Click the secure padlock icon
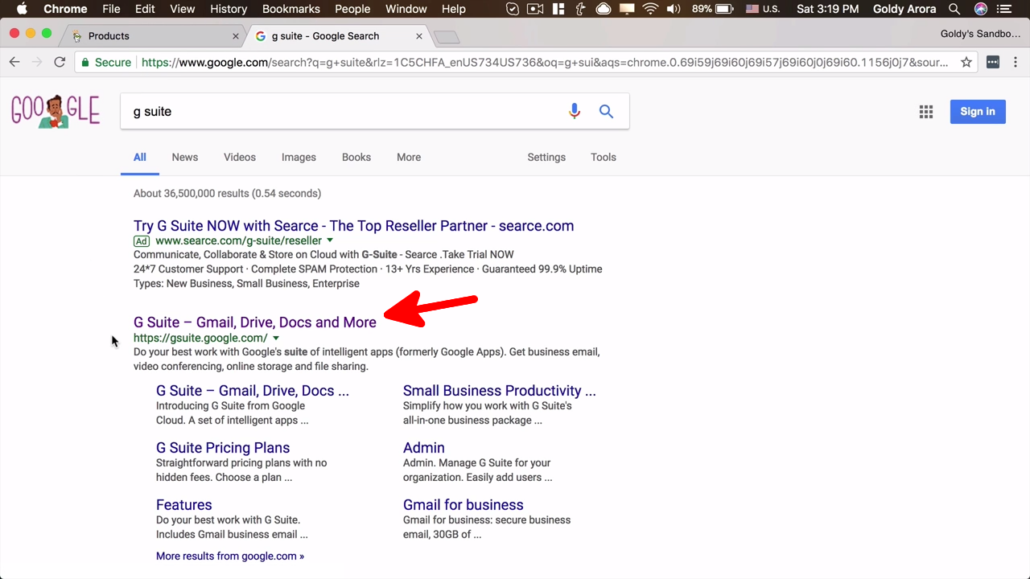The width and height of the screenshot is (1030, 579). pos(85,62)
